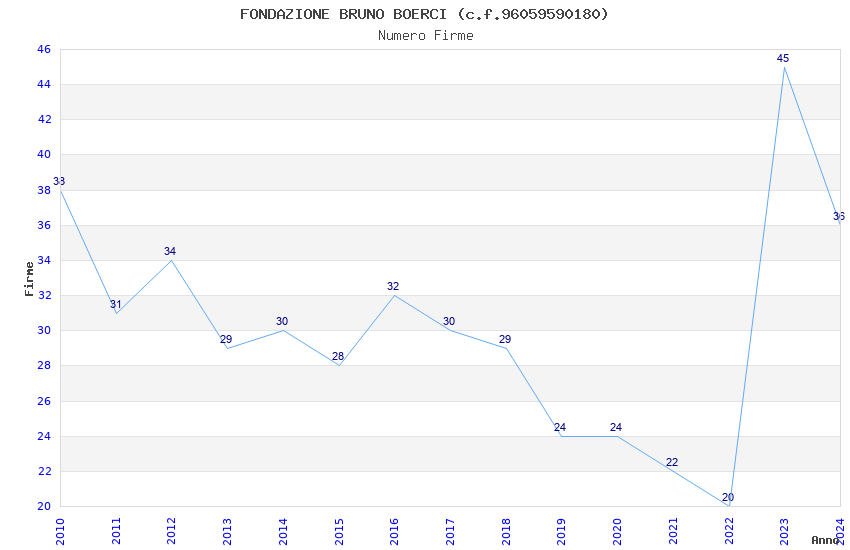The image size is (850, 550).
Task: Click the x-axis year label 2013
Action: coord(227,532)
